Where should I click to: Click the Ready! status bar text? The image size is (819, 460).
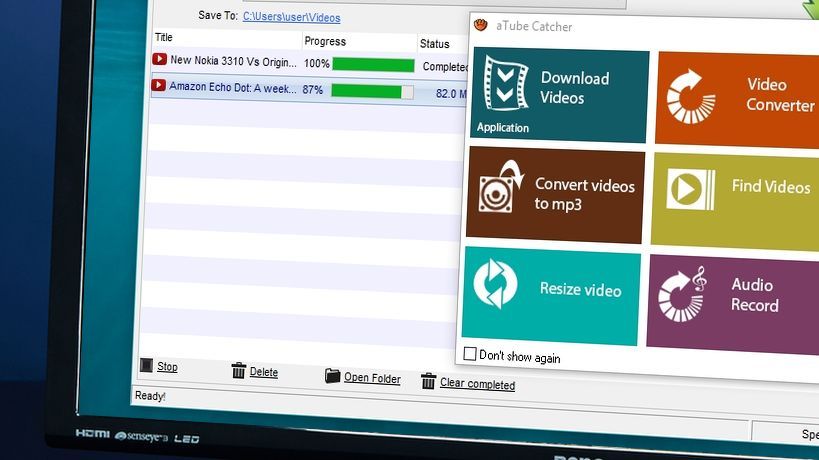coord(150,396)
